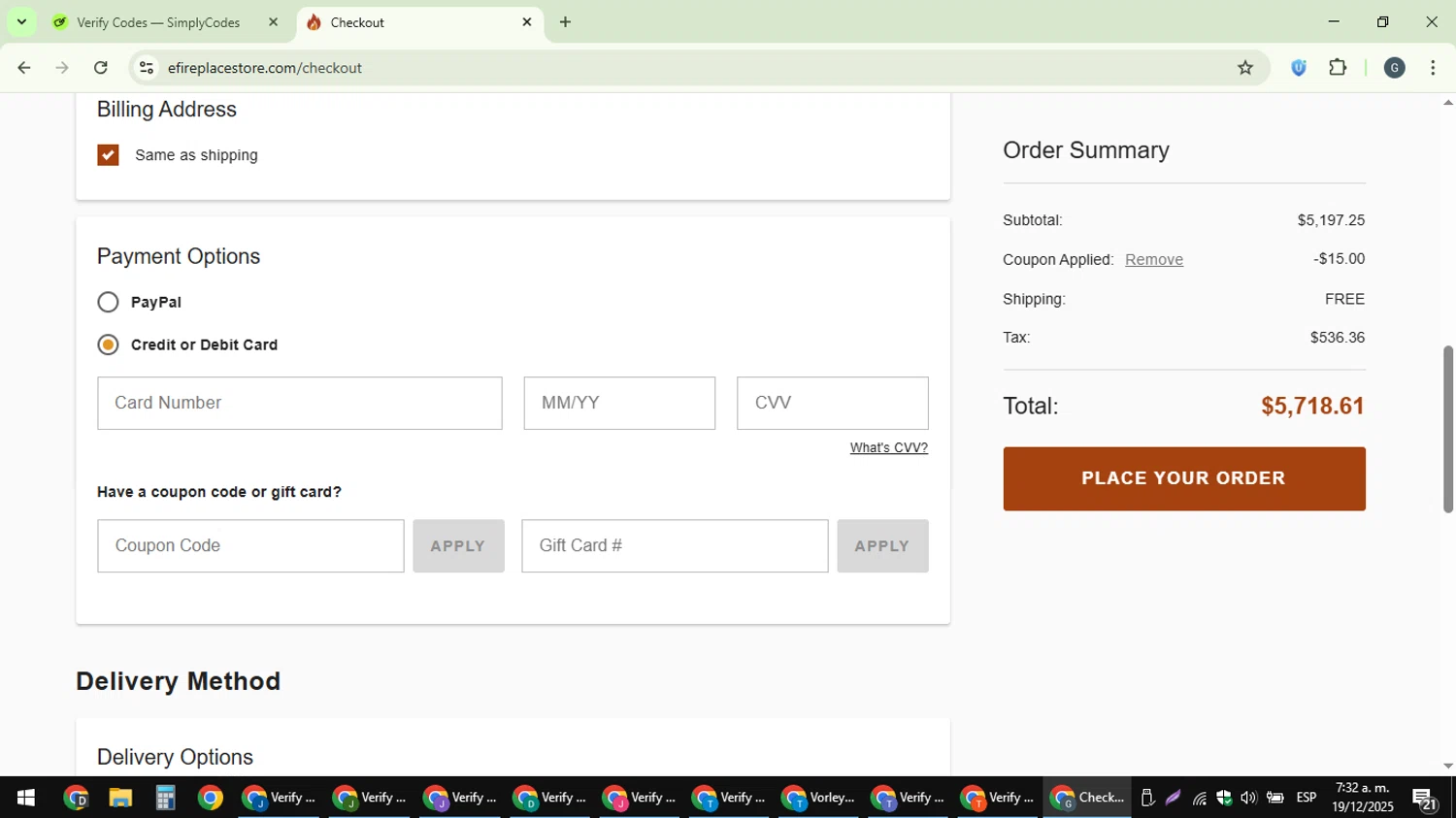1456x818 pixels.
Task: Click the browser back arrow
Action: click(24, 68)
